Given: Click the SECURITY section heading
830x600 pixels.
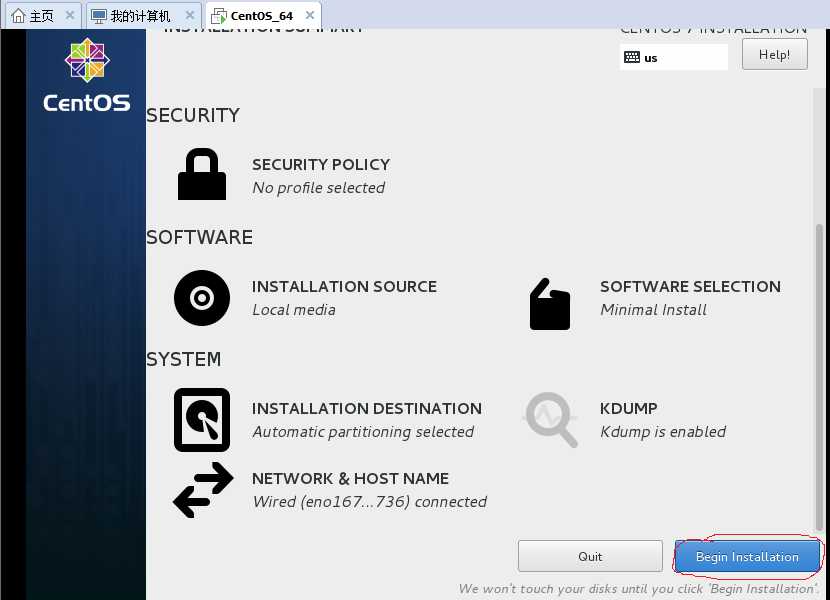Looking at the screenshot, I should 193,115.
